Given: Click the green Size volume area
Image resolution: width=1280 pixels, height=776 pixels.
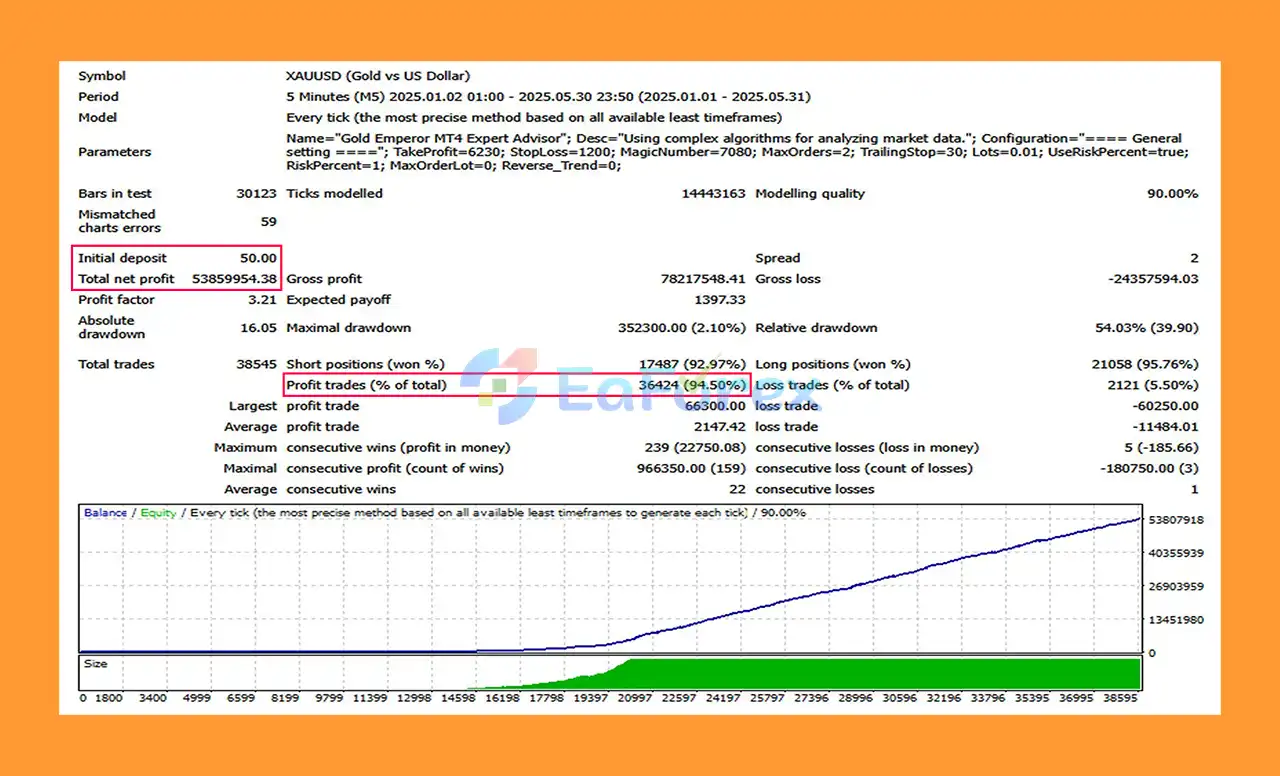Looking at the screenshot, I should click(x=880, y=674).
